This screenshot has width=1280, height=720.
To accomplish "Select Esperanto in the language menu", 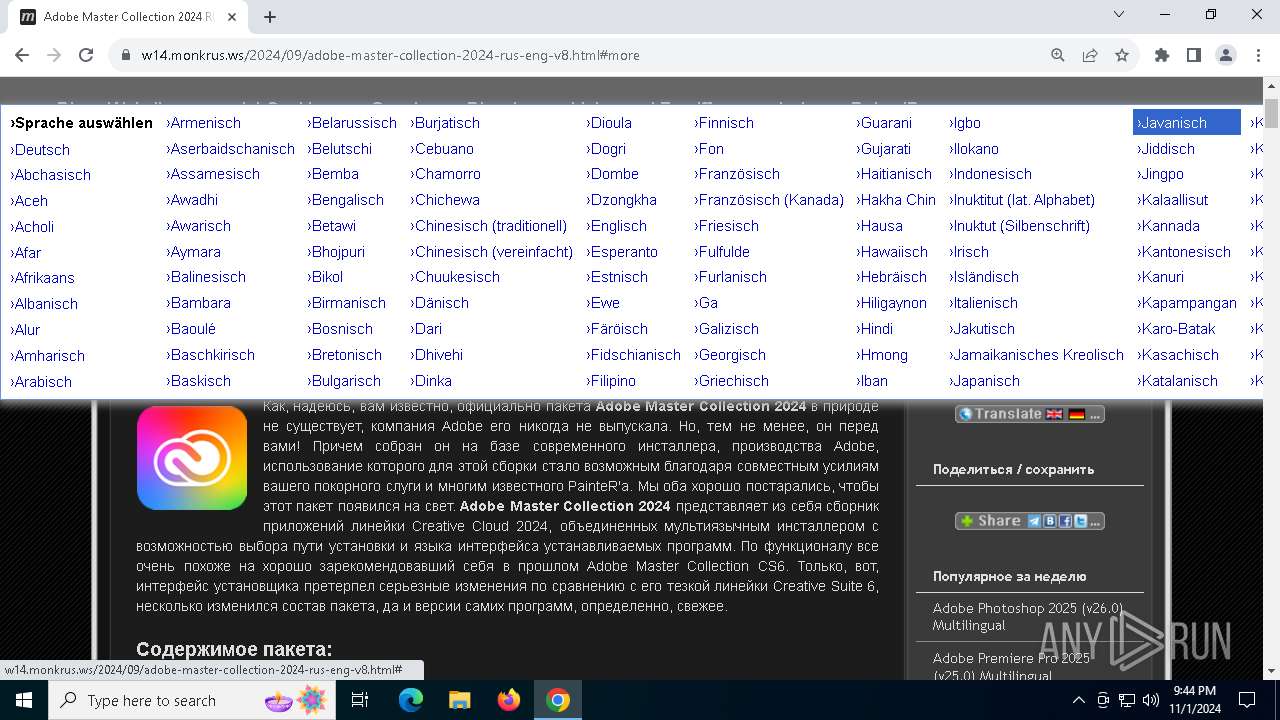I will tap(622, 252).
